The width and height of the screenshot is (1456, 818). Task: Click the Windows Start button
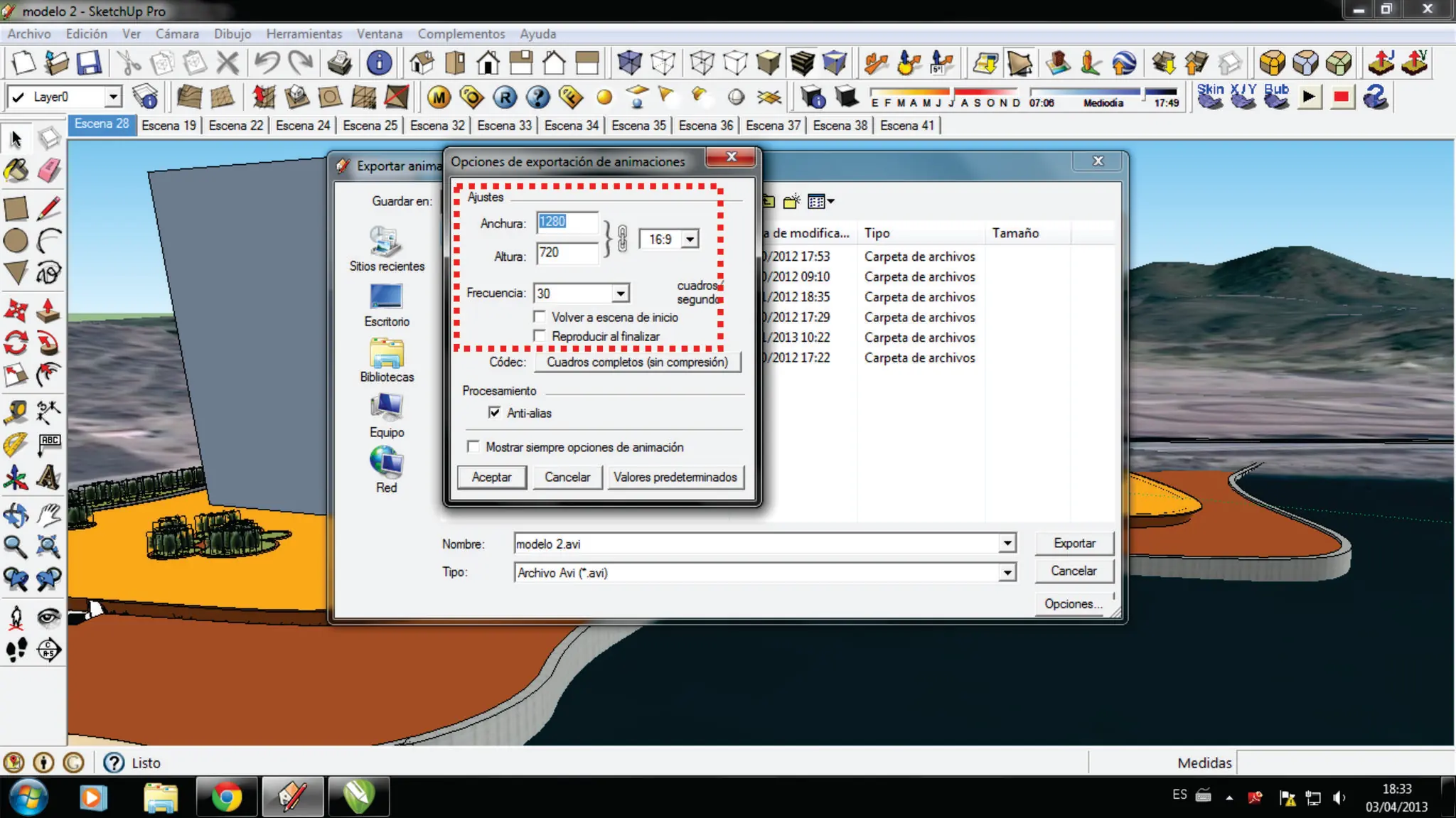[x=28, y=797]
